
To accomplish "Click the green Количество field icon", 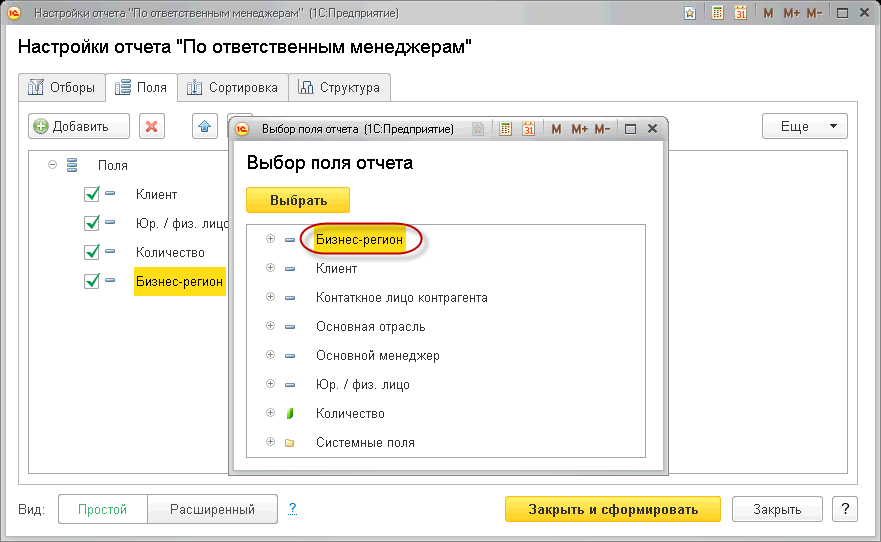I will (290, 413).
